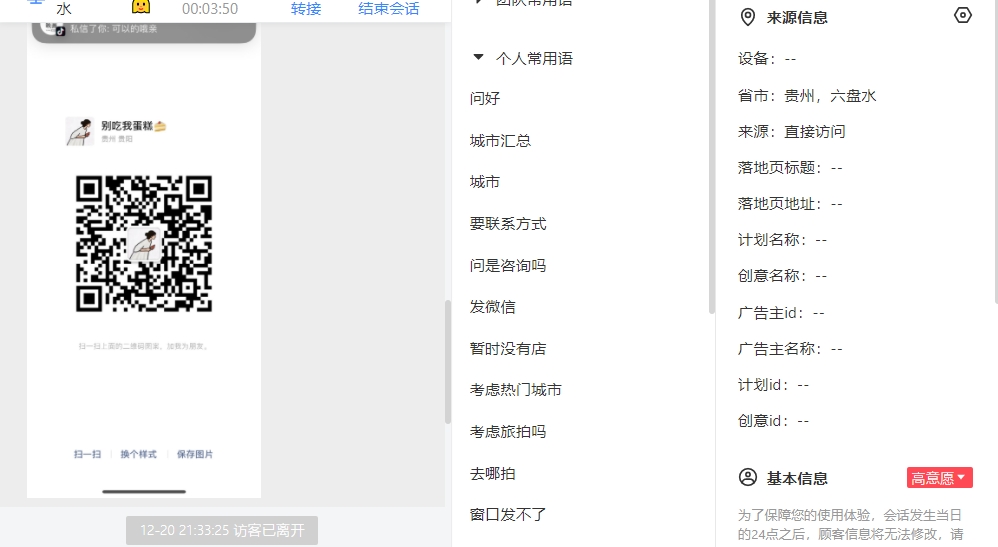Click the session timer 00:03:50
Image resolution: width=998 pixels, height=547 pixels.
pos(210,9)
